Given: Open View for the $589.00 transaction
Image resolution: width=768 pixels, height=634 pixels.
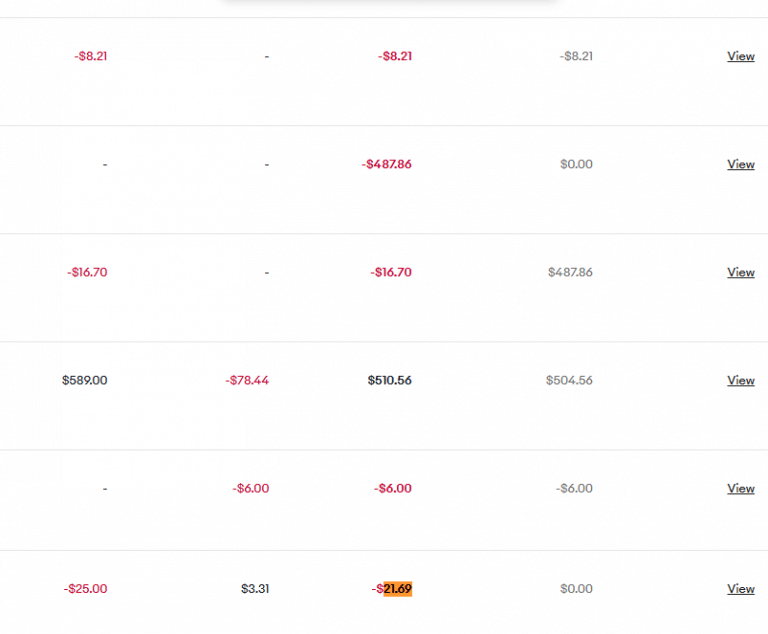Looking at the screenshot, I should click(740, 380).
